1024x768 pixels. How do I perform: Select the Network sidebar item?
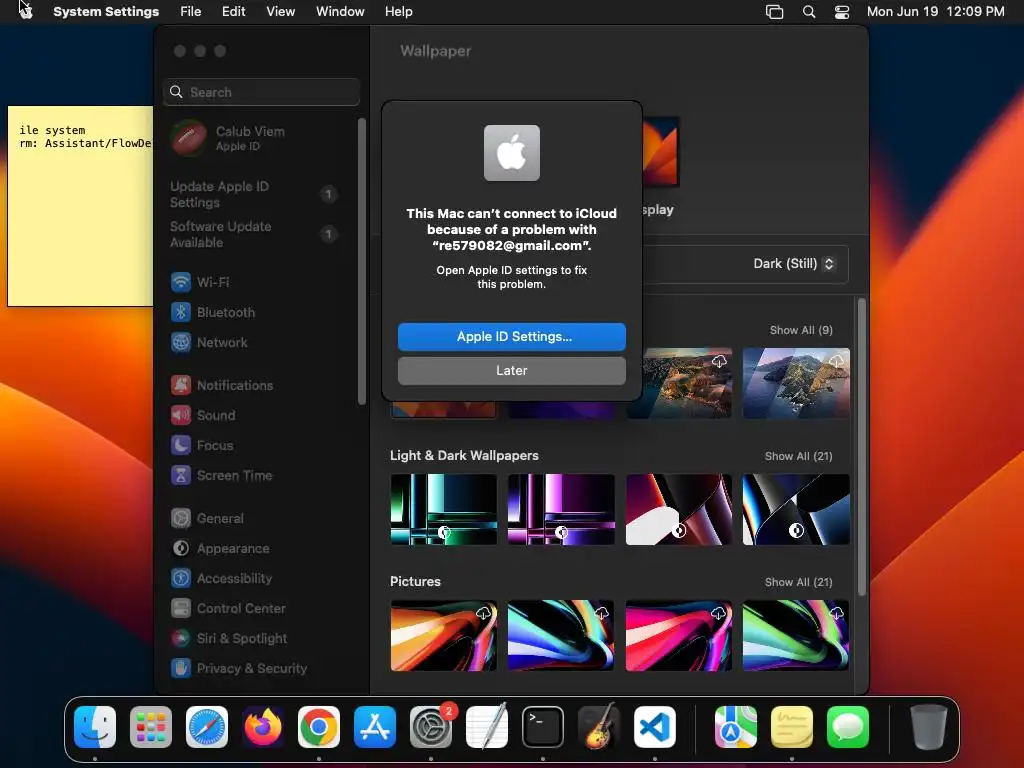point(261,342)
